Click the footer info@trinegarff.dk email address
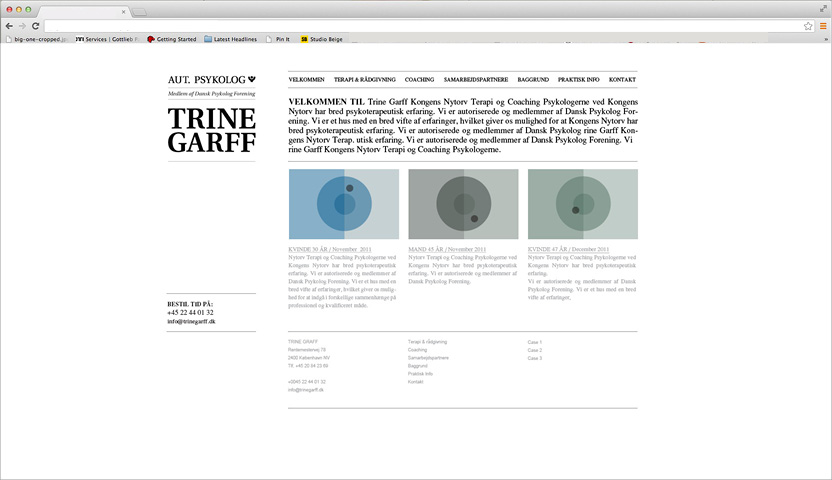 tap(306, 390)
